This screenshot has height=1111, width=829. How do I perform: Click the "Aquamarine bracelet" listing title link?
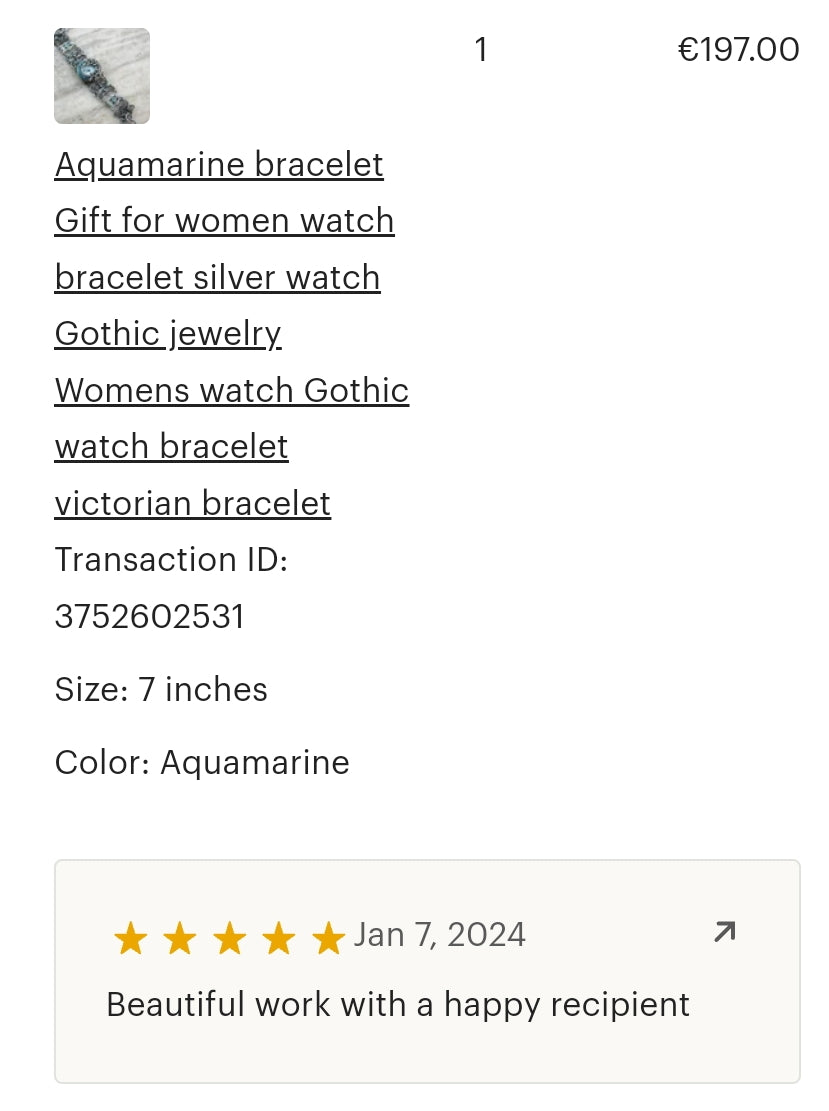click(219, 164)
